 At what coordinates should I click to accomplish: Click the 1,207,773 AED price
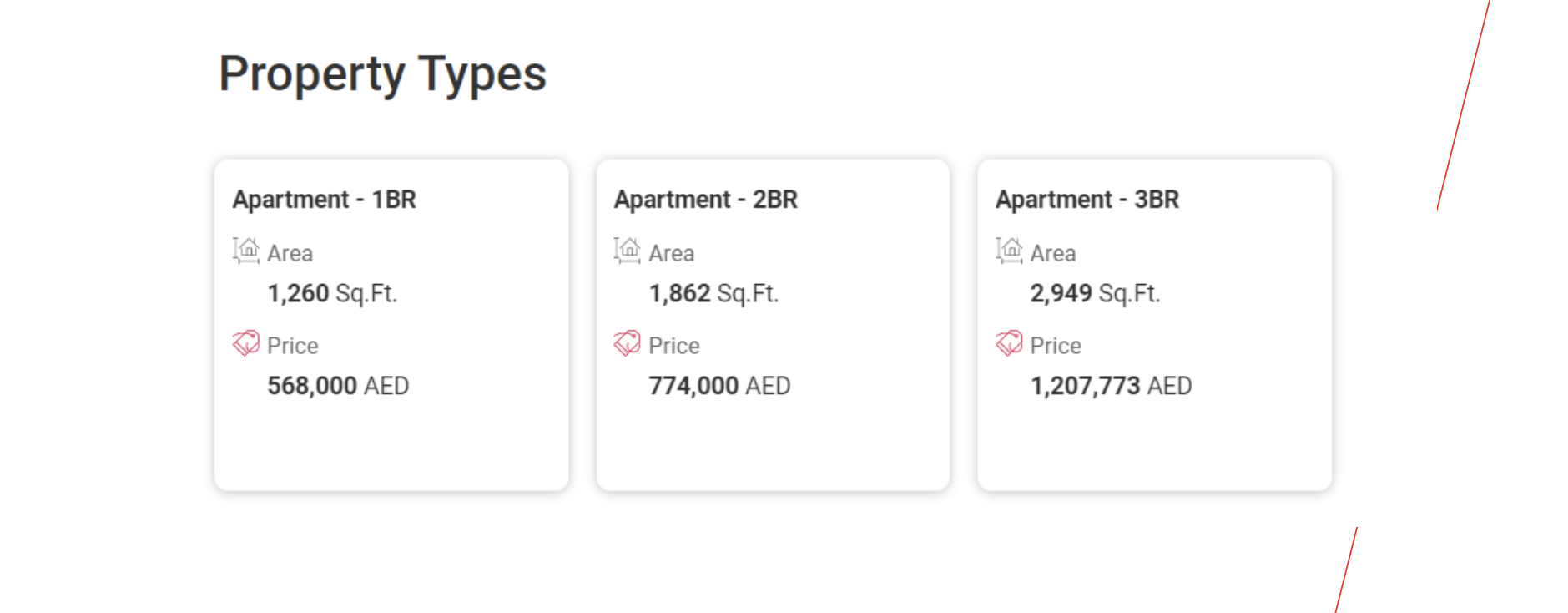1111,386
